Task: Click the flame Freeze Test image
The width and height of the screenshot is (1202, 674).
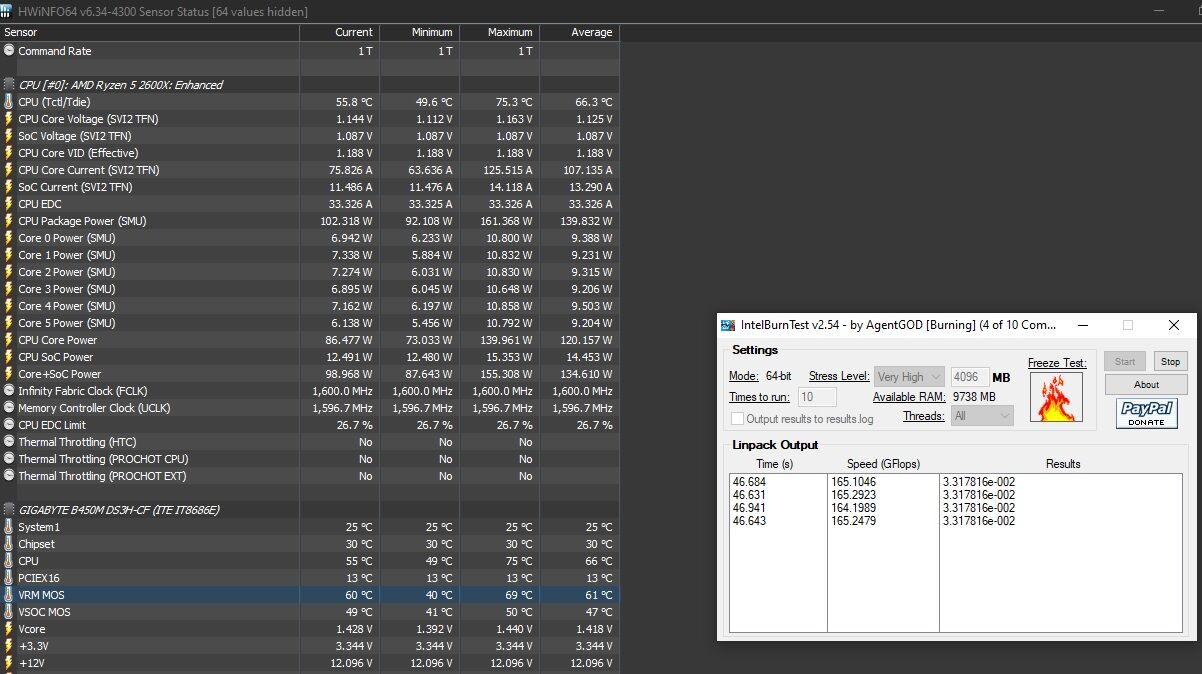Action: point(1056,397)
